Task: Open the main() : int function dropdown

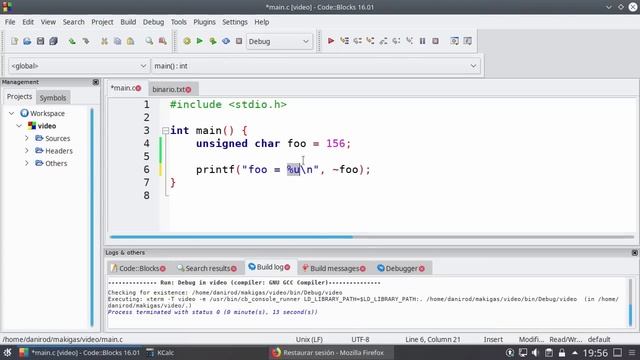Action: [x=316, y=66]
